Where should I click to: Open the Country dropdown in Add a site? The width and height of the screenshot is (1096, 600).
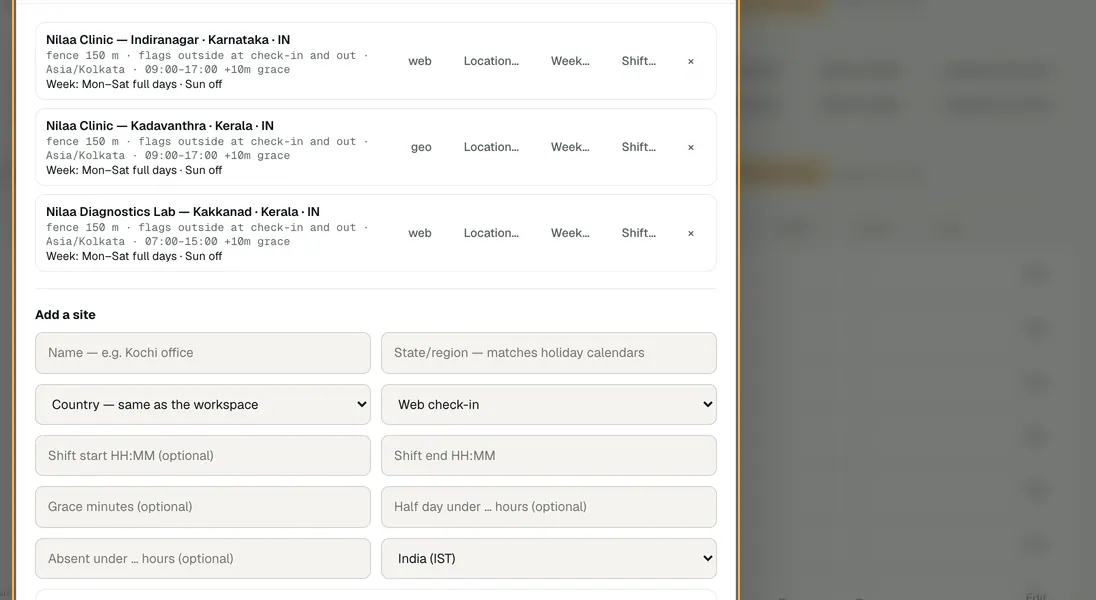click(x=203, y=404)
